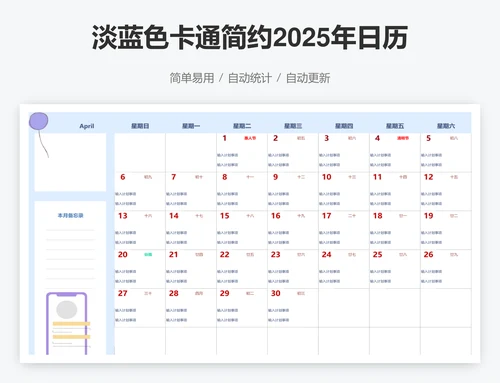
Task: Select date number 11 in the calendar
Action: (x=377, y=177)
